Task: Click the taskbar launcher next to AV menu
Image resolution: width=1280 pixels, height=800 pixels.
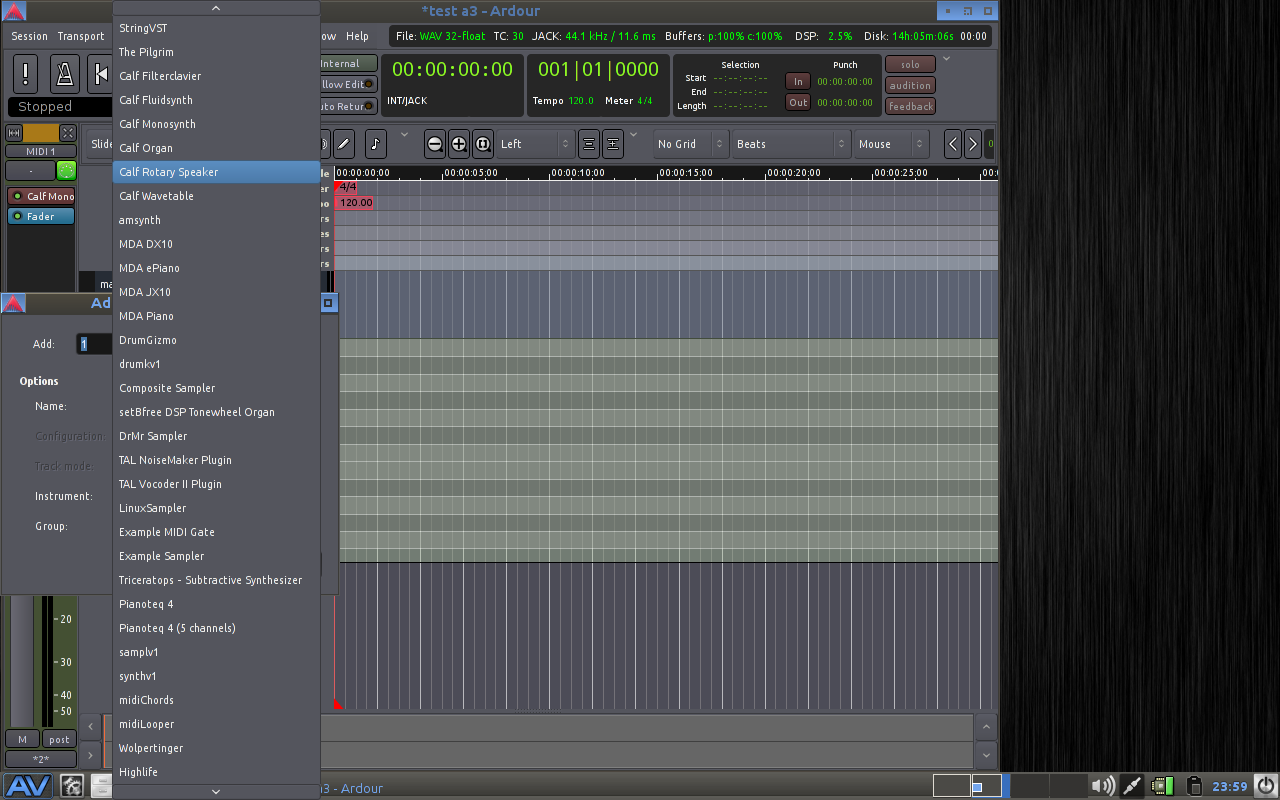Action: tap(72, 786)
